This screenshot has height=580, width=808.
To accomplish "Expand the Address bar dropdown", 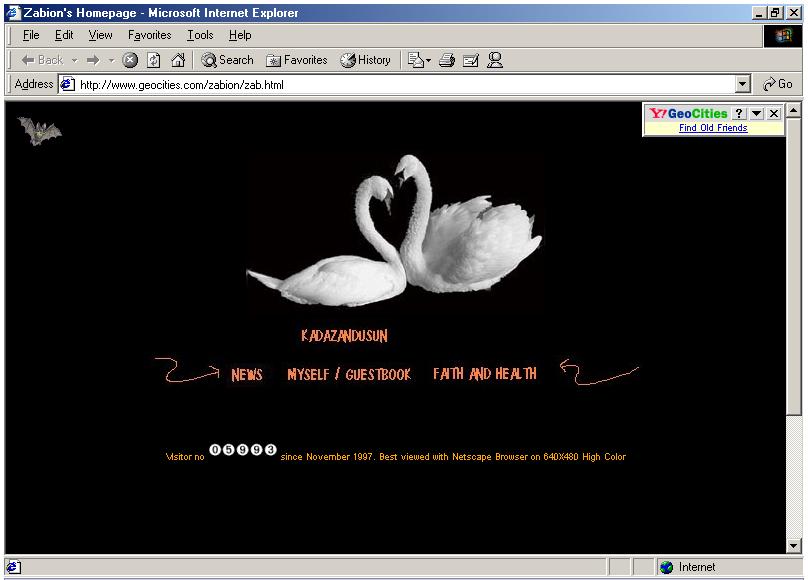I will pos(742,84).
